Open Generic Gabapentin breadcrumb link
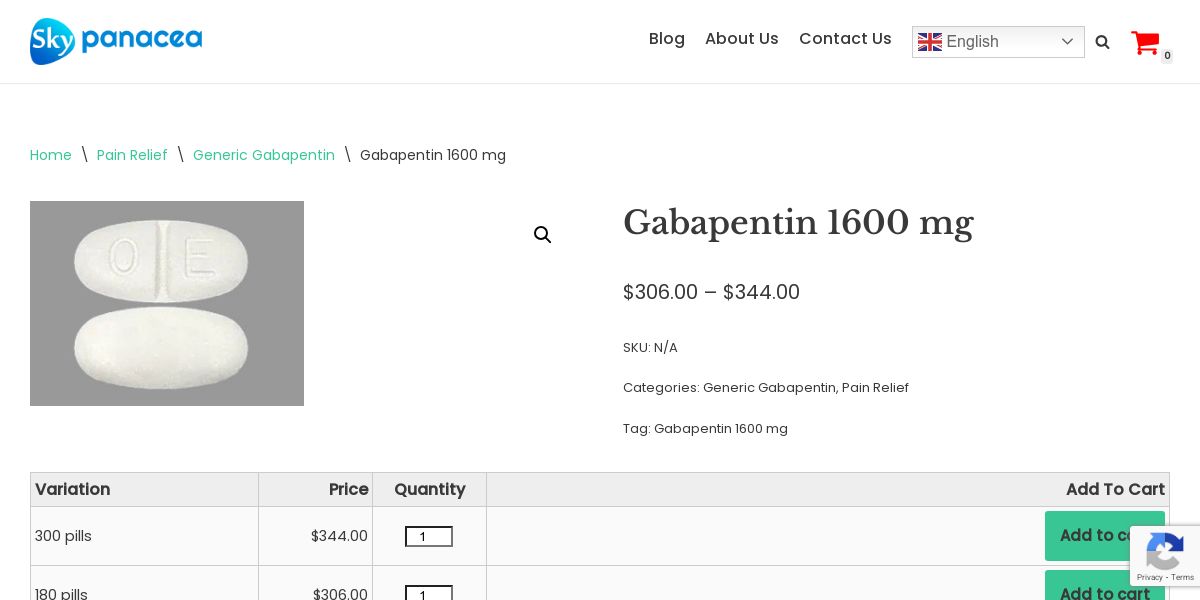1200x600 pixels. coord(264,155)
